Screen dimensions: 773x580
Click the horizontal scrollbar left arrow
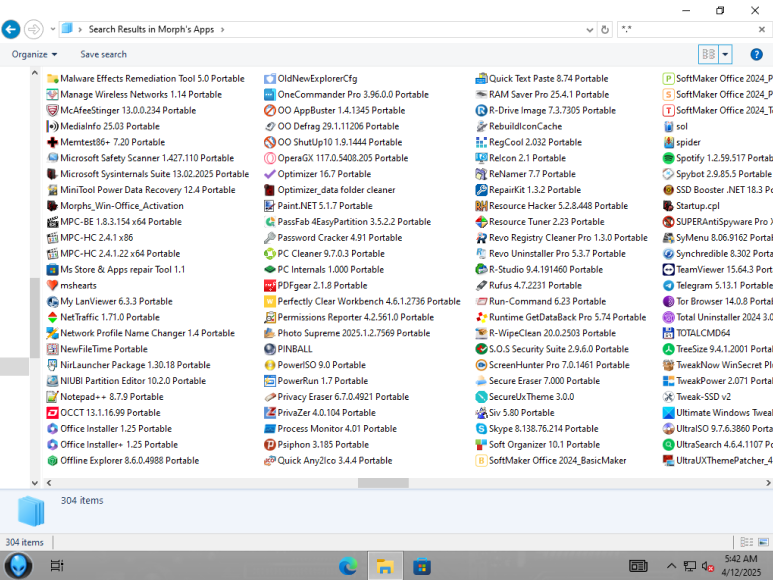point(48,483)
